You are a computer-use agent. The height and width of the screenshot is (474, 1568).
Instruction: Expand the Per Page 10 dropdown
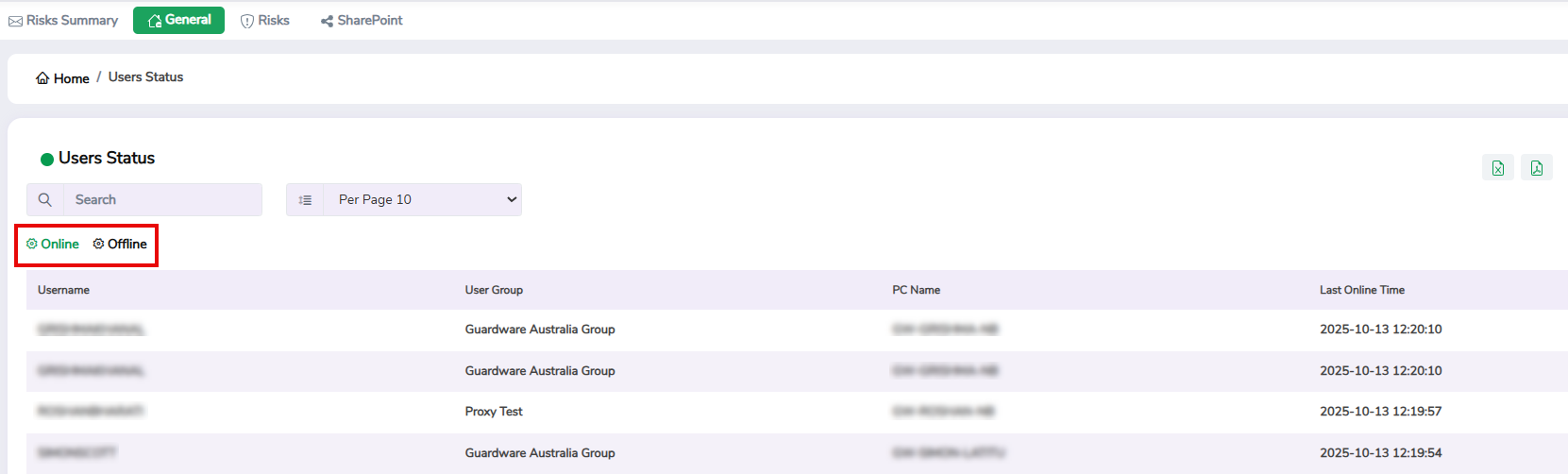422,200
